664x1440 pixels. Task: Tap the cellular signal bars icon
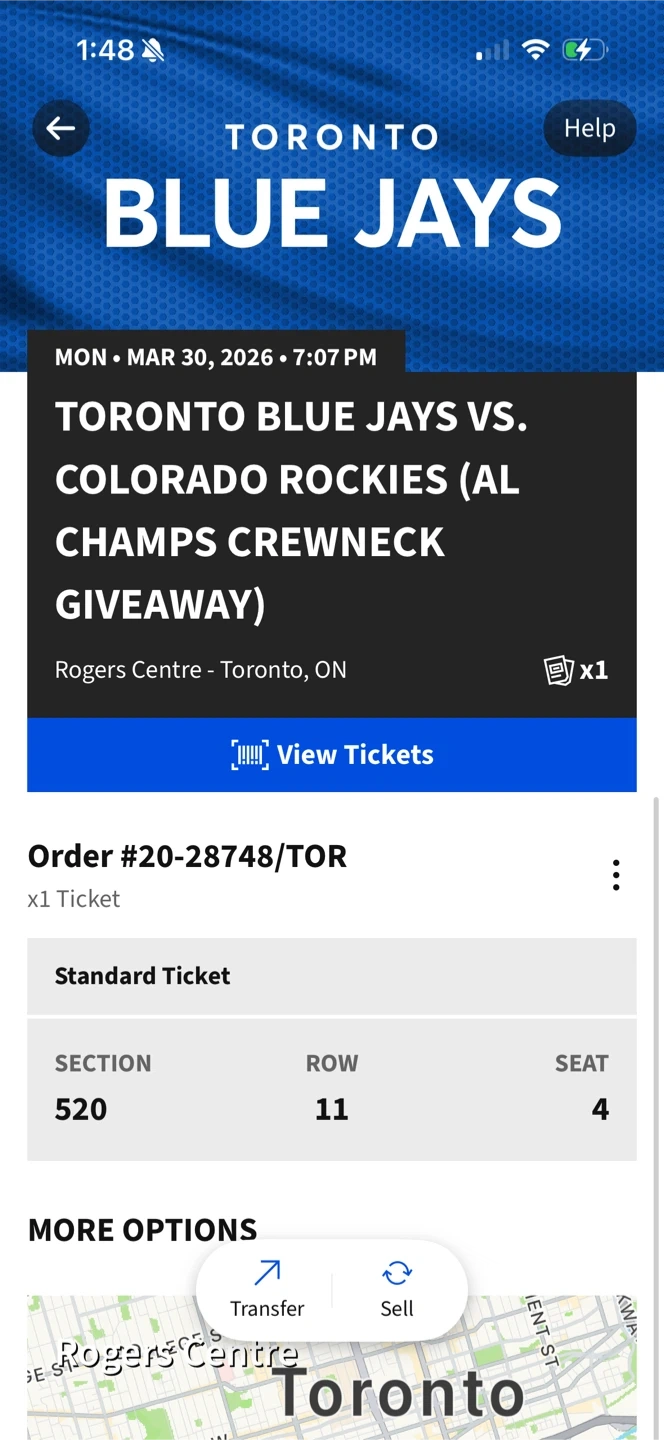pyautogui.click(x=492, y=50)
